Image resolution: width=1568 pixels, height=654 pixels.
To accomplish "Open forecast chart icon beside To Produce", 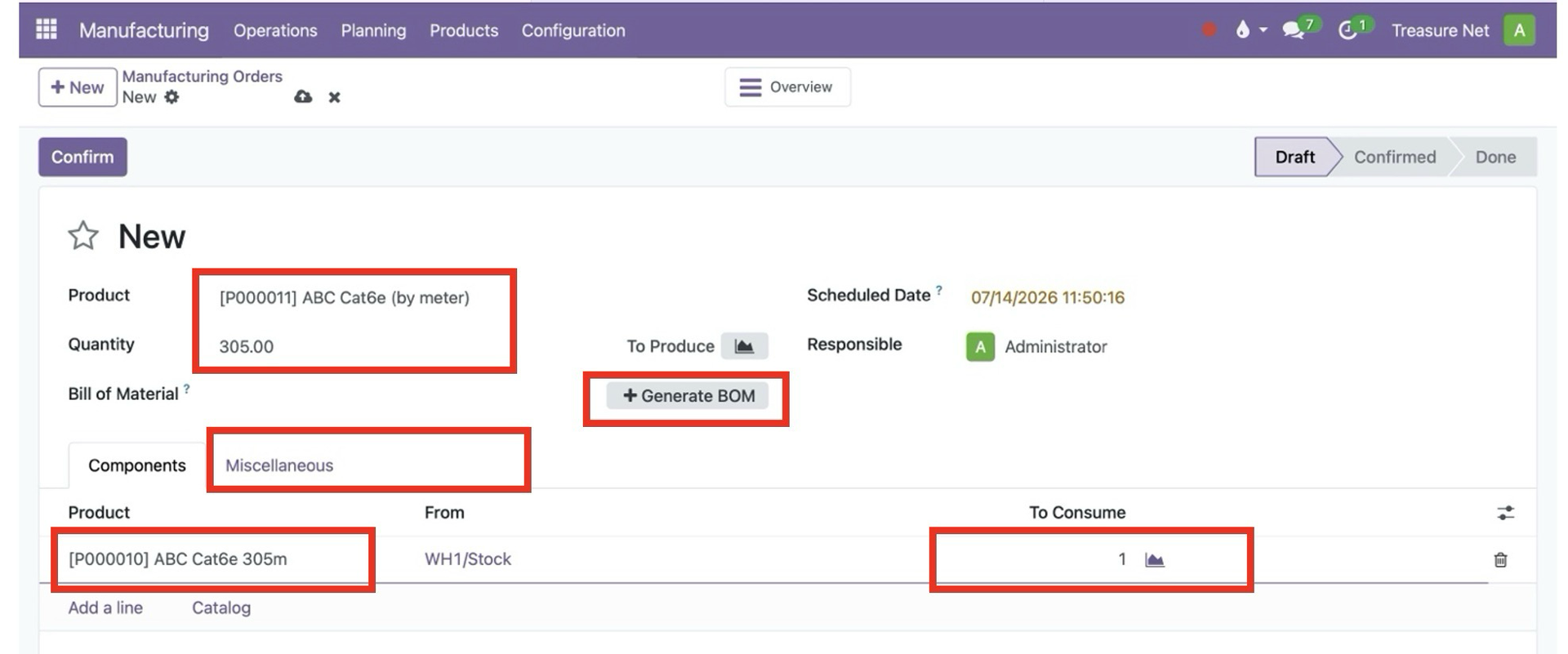I will pos(744,346).
